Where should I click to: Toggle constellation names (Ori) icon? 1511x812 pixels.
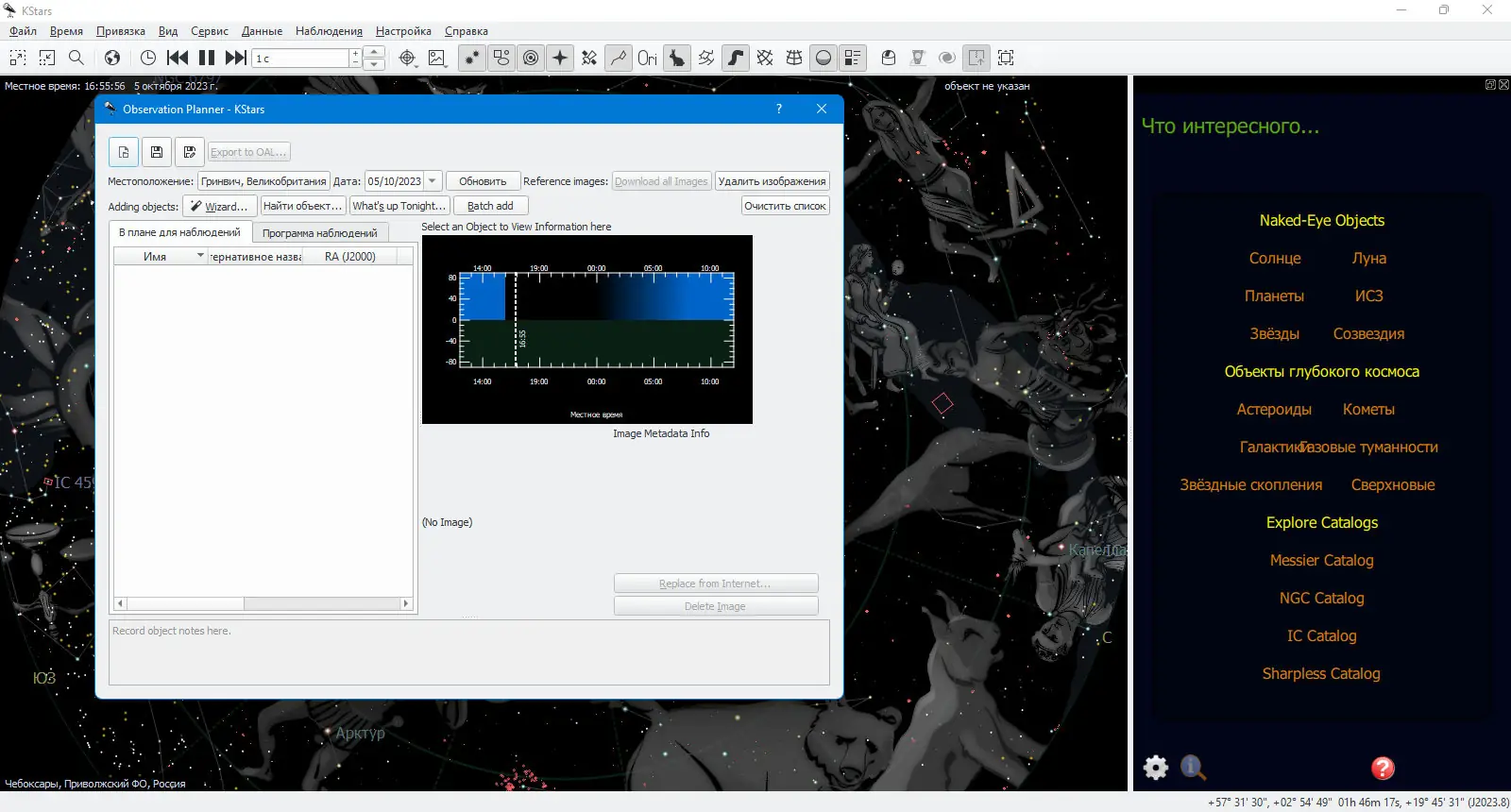[x=648, y=58]
